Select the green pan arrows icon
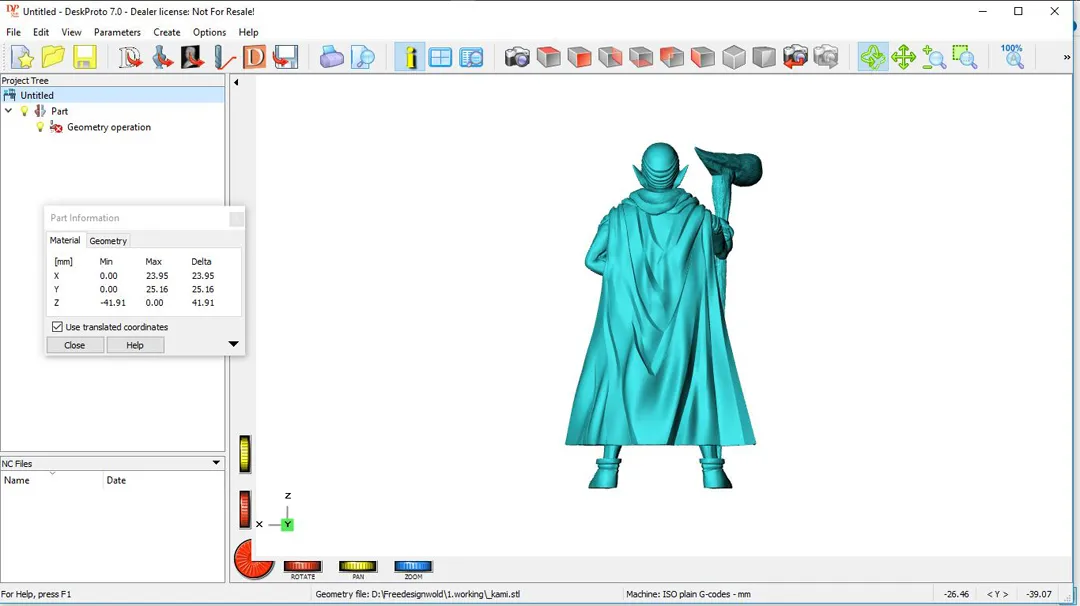 coord(903,57)
